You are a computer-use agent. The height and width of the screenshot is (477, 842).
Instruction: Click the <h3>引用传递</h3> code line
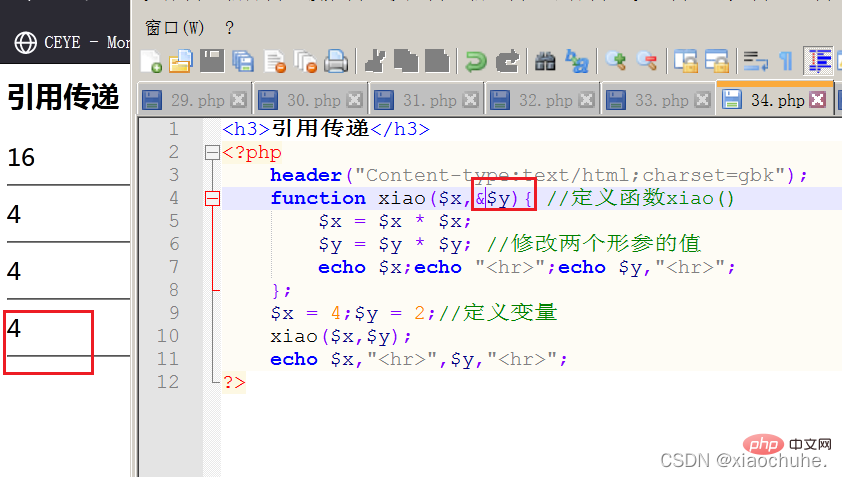(326, 129)
